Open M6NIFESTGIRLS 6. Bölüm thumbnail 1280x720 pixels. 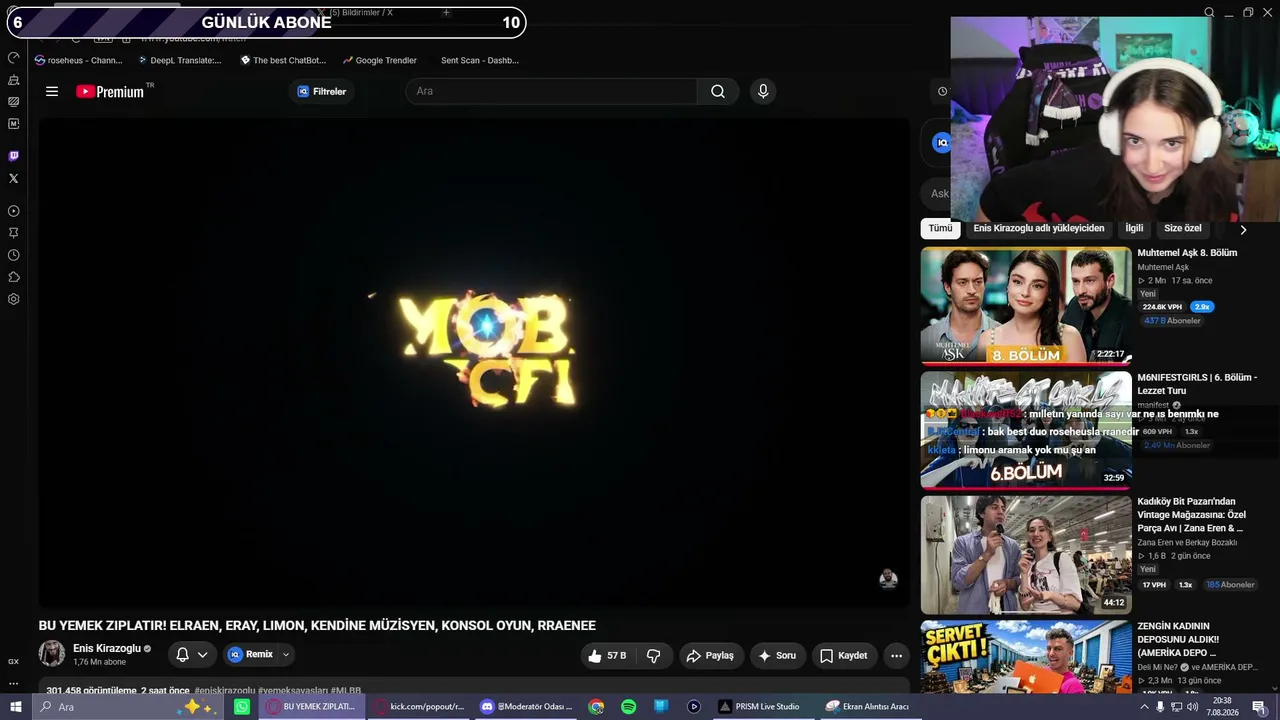1026,430
